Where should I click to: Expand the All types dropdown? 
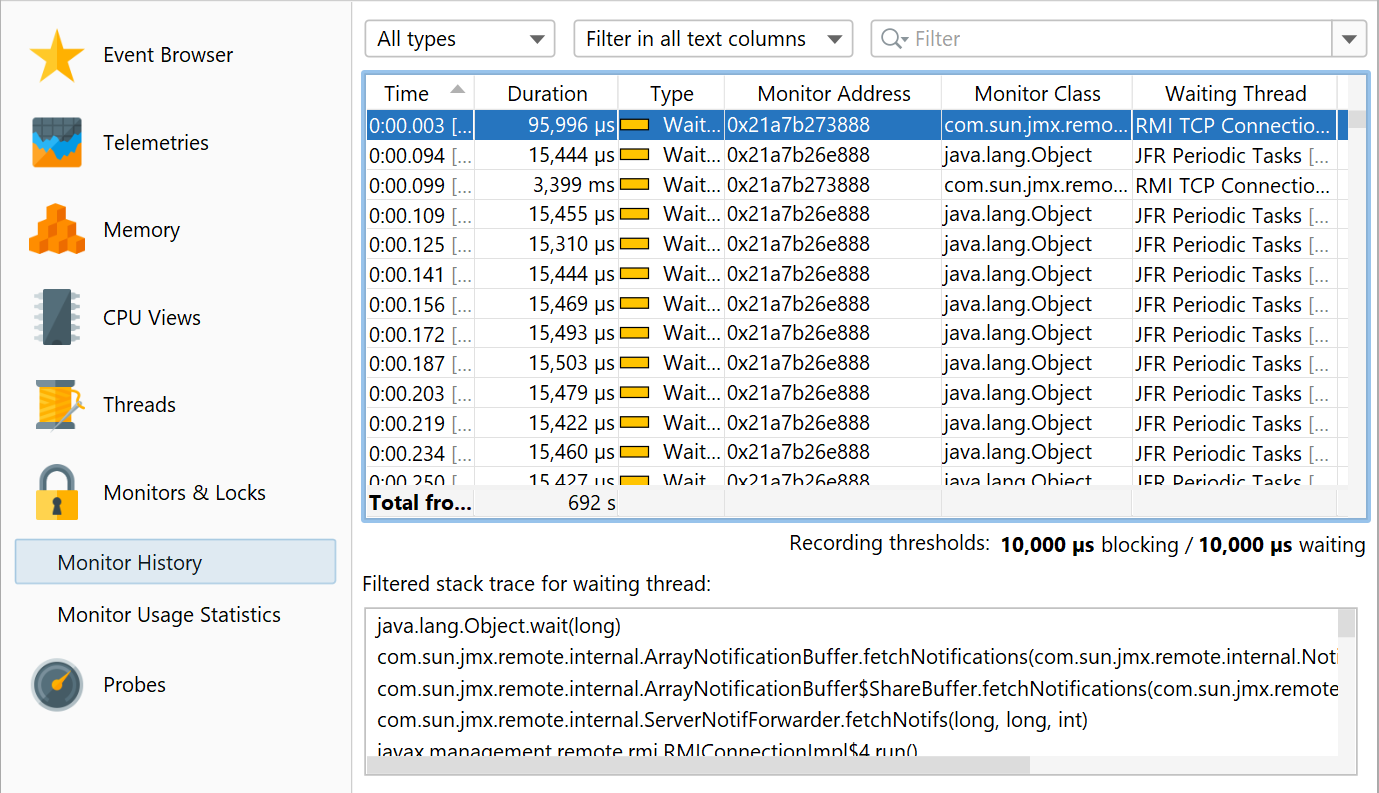click(459, 39)
